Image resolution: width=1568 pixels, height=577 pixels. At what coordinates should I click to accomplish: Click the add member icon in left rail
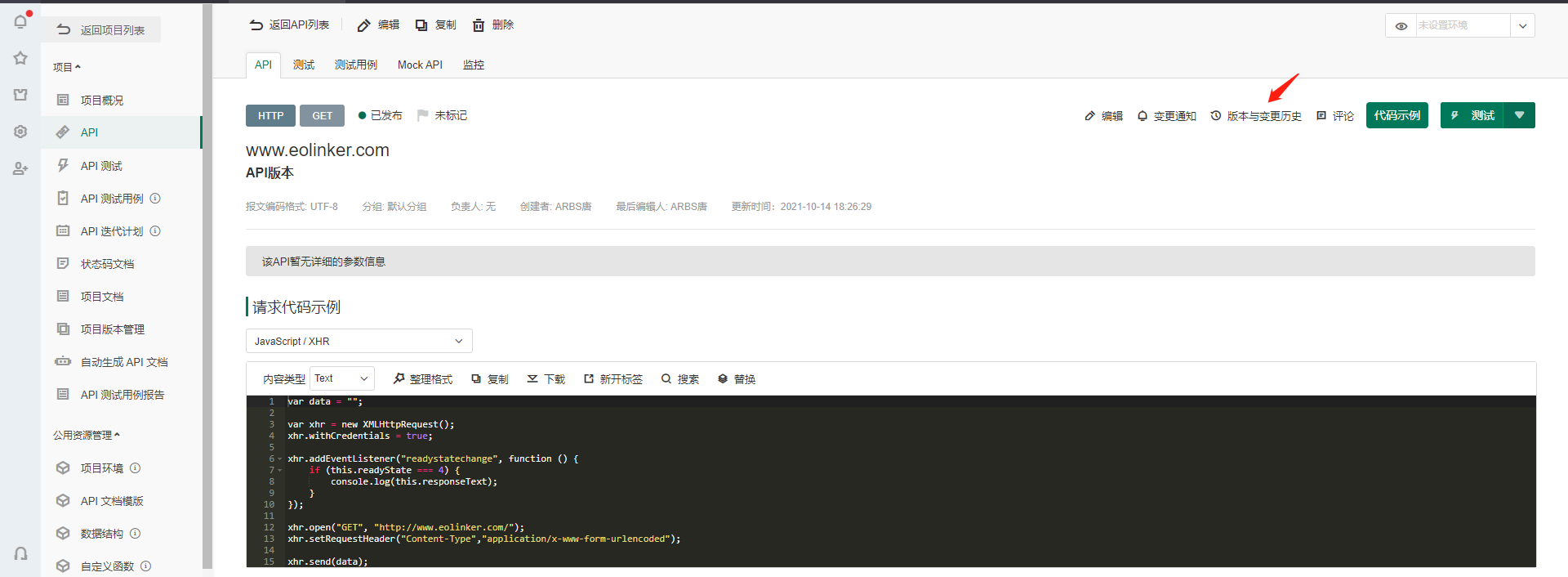point(20,168)
